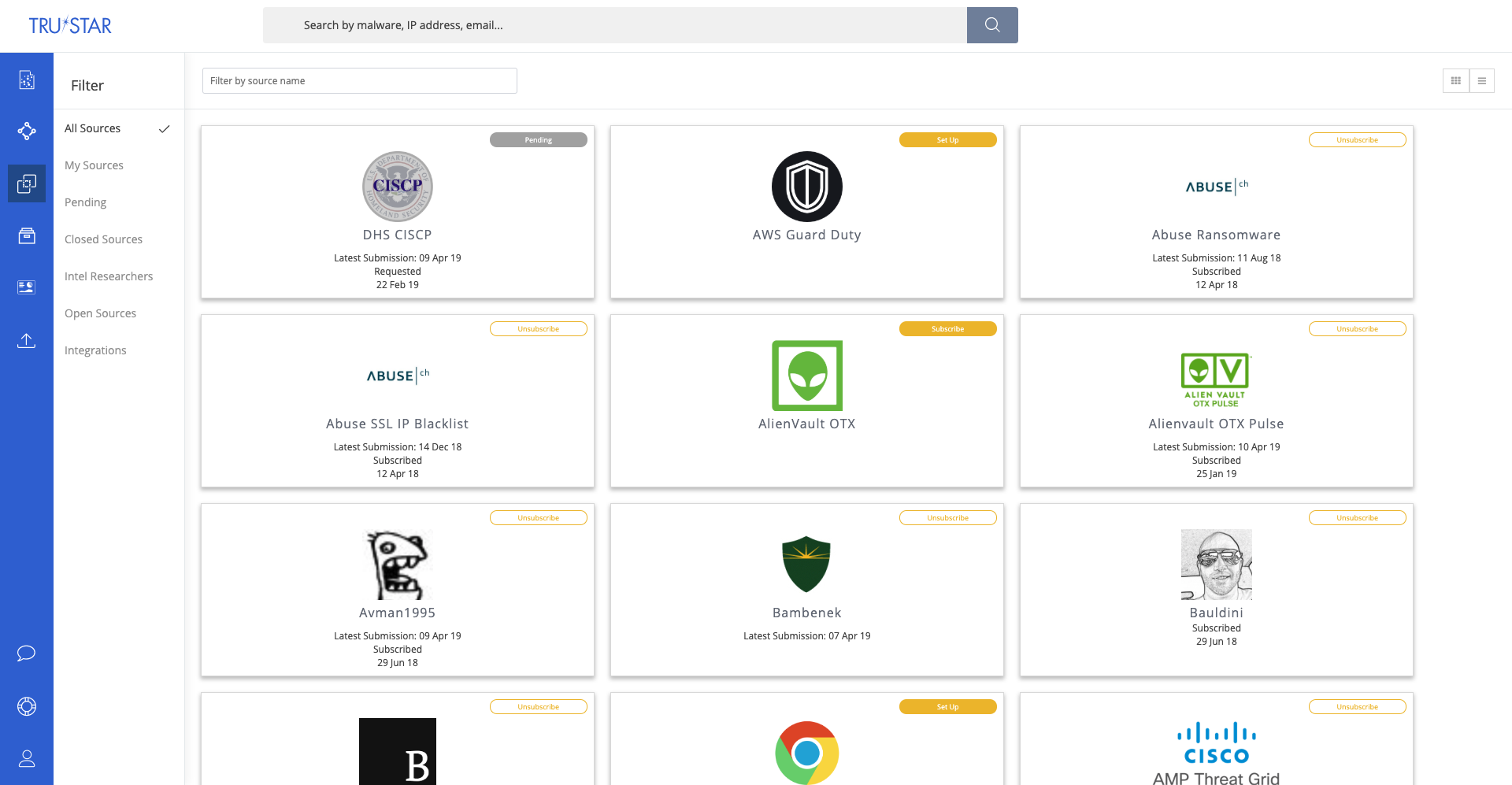
Task: Unsubscribe from Avman1995
Action: [539, 517]
